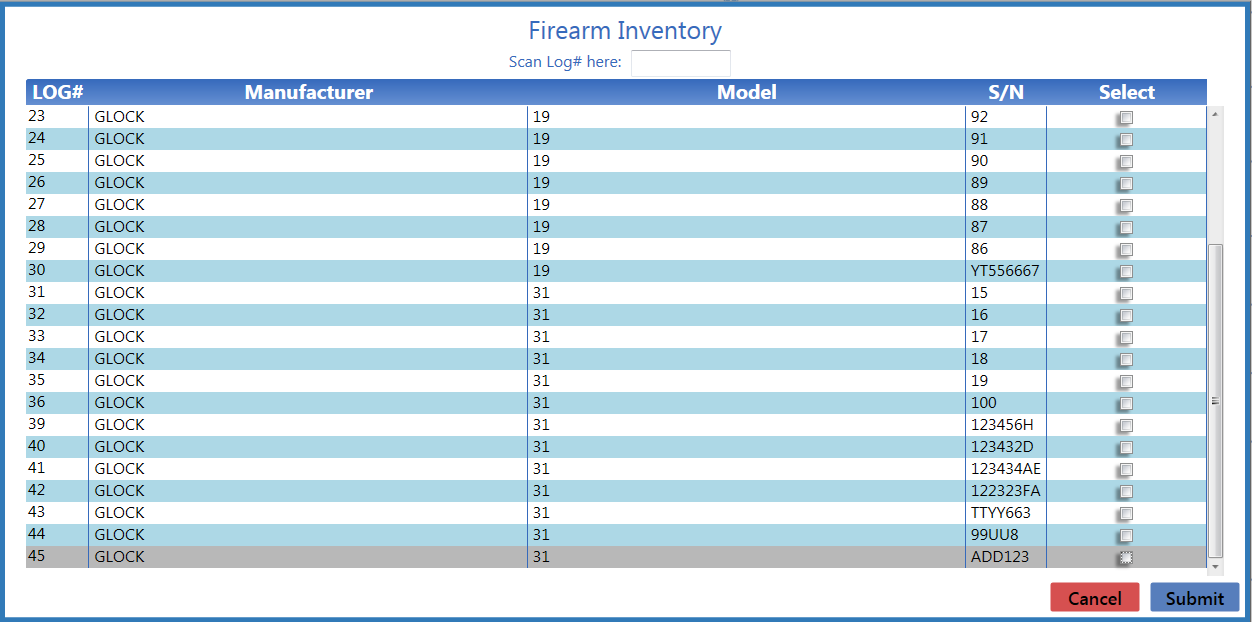Click the Cancel button
The width and height of the screenshot is (1252, 622).
click(x=1094, y=597)
